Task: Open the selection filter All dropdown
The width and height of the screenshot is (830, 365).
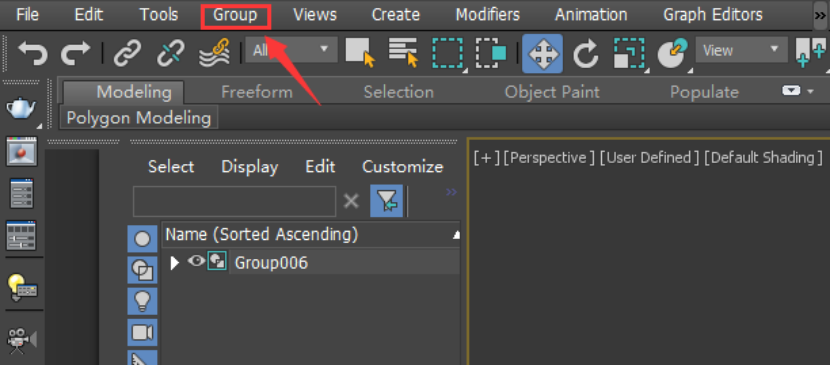Action: [291, 50]
